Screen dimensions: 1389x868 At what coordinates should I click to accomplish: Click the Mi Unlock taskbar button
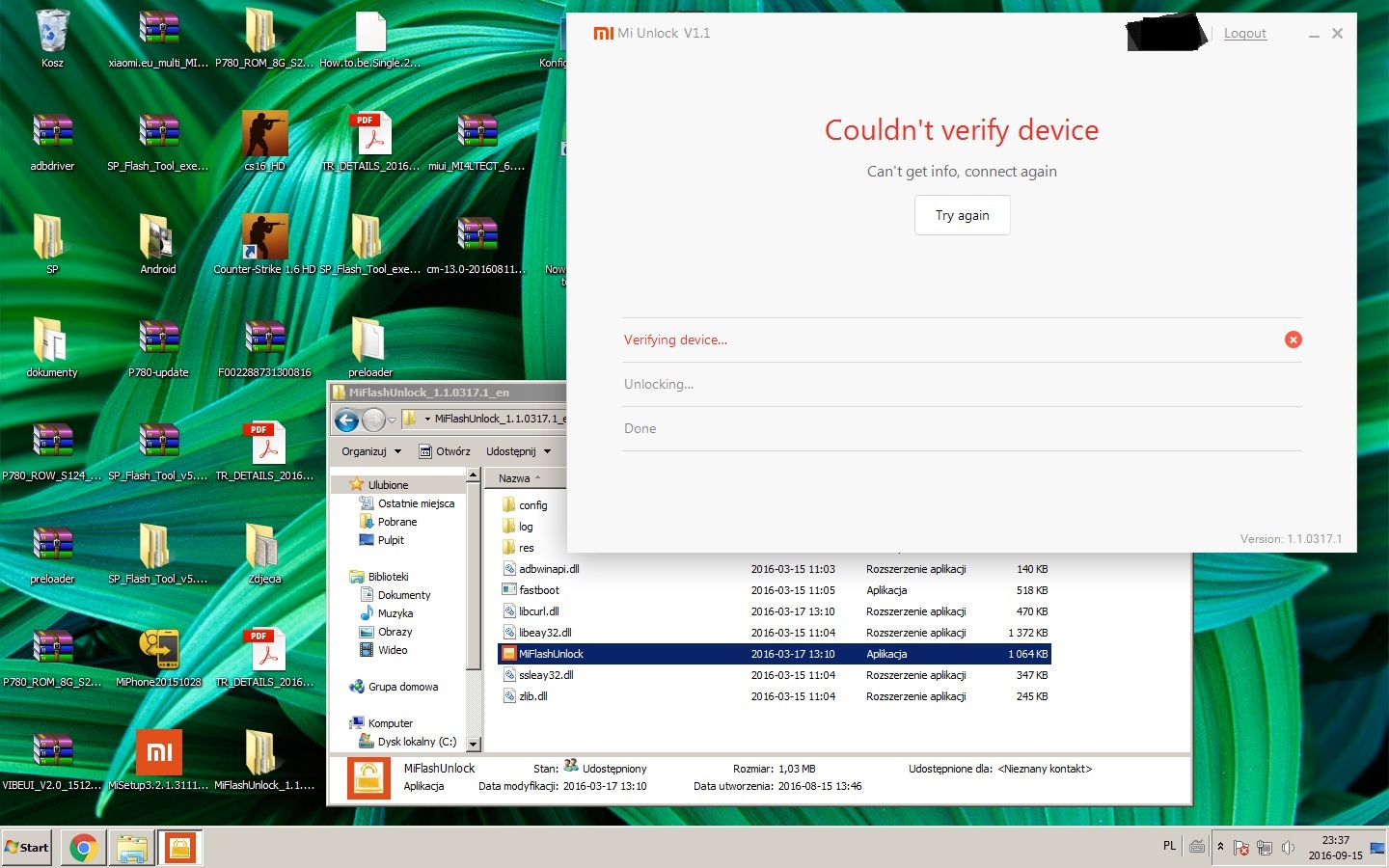179,848
